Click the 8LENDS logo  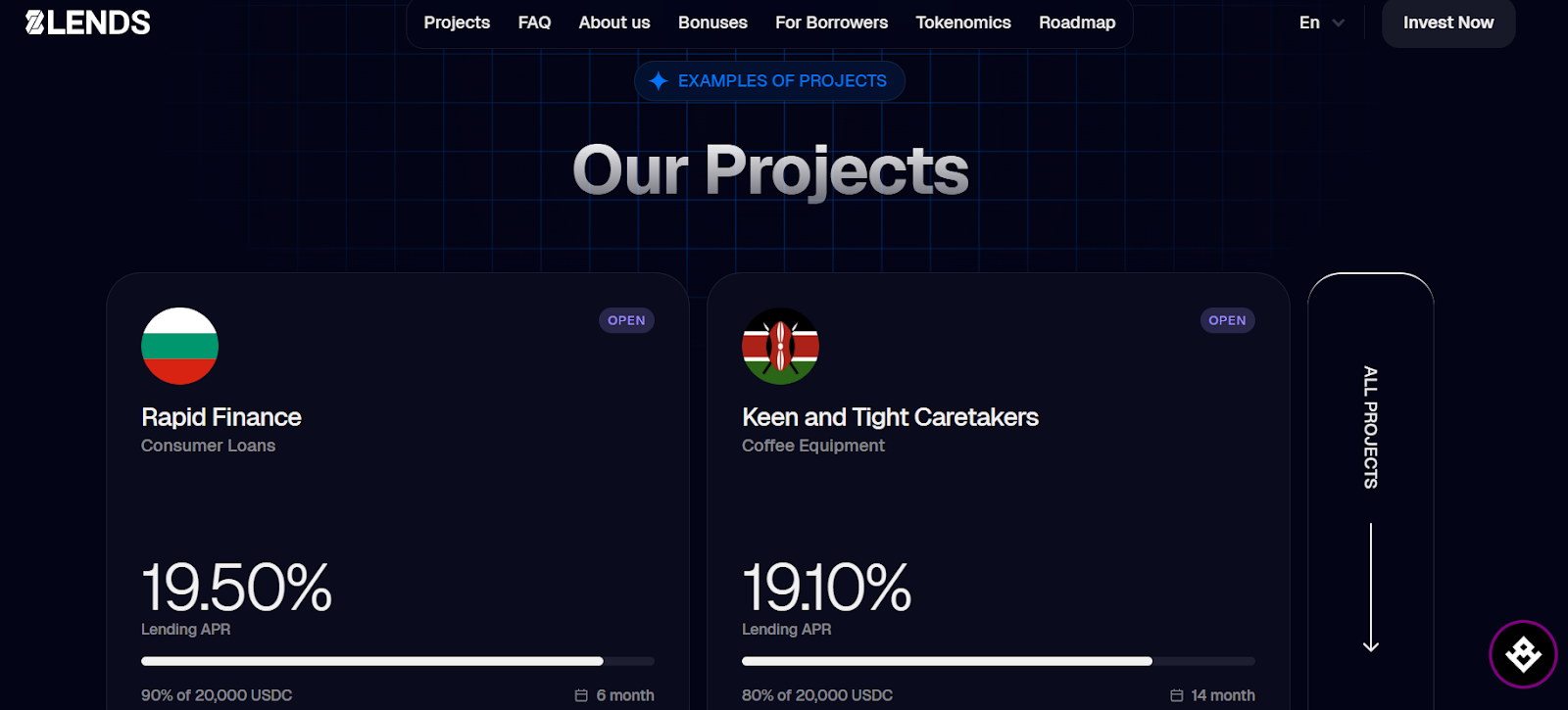coord(88,23)
